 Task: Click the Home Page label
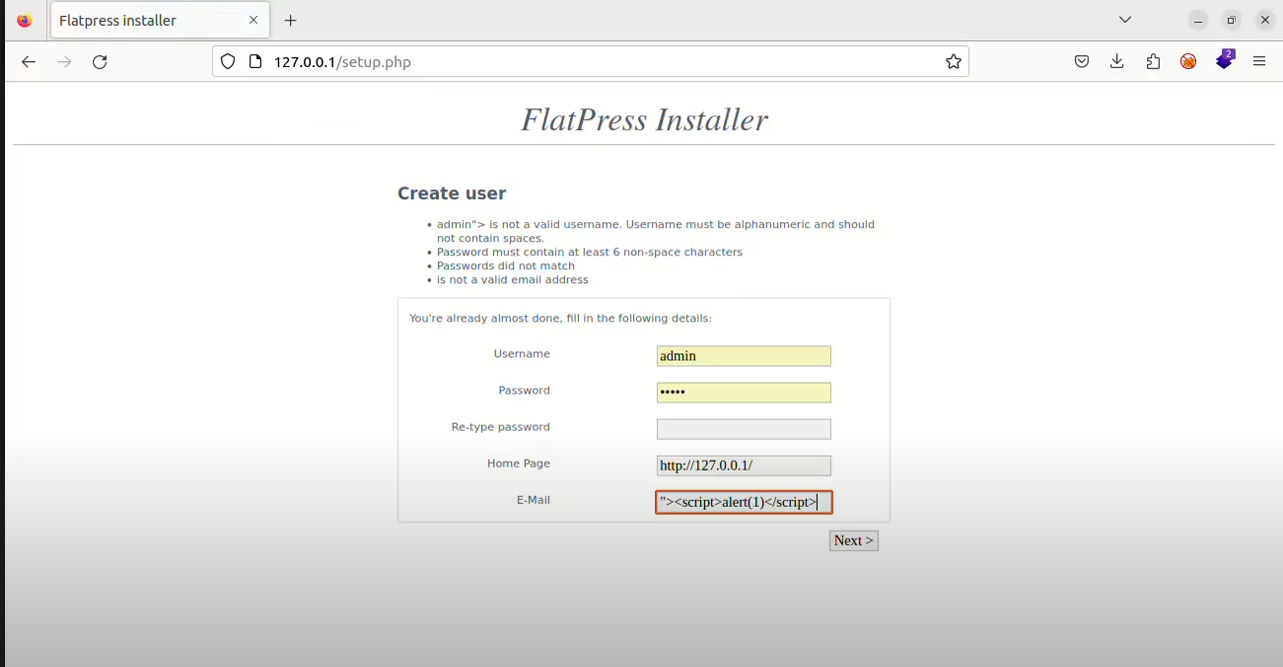point(518,463)
